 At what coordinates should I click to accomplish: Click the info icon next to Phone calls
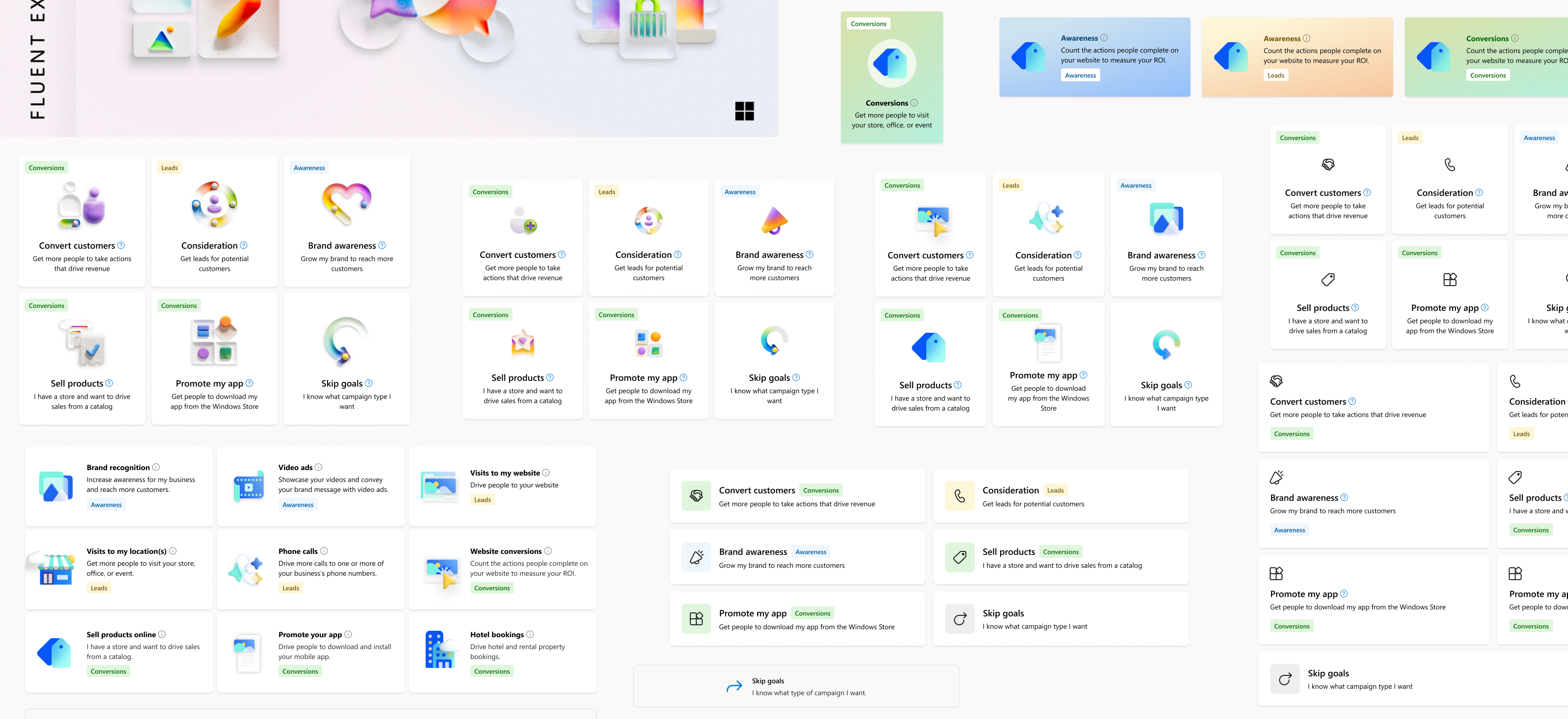[x=324, y=550]
